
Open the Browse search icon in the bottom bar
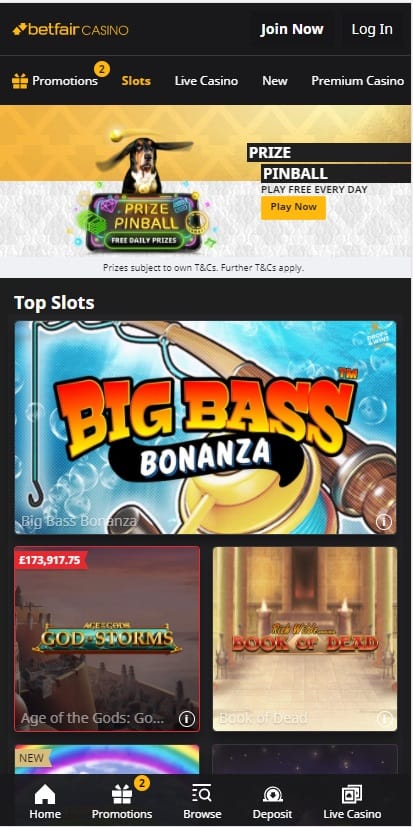[201, 794]
